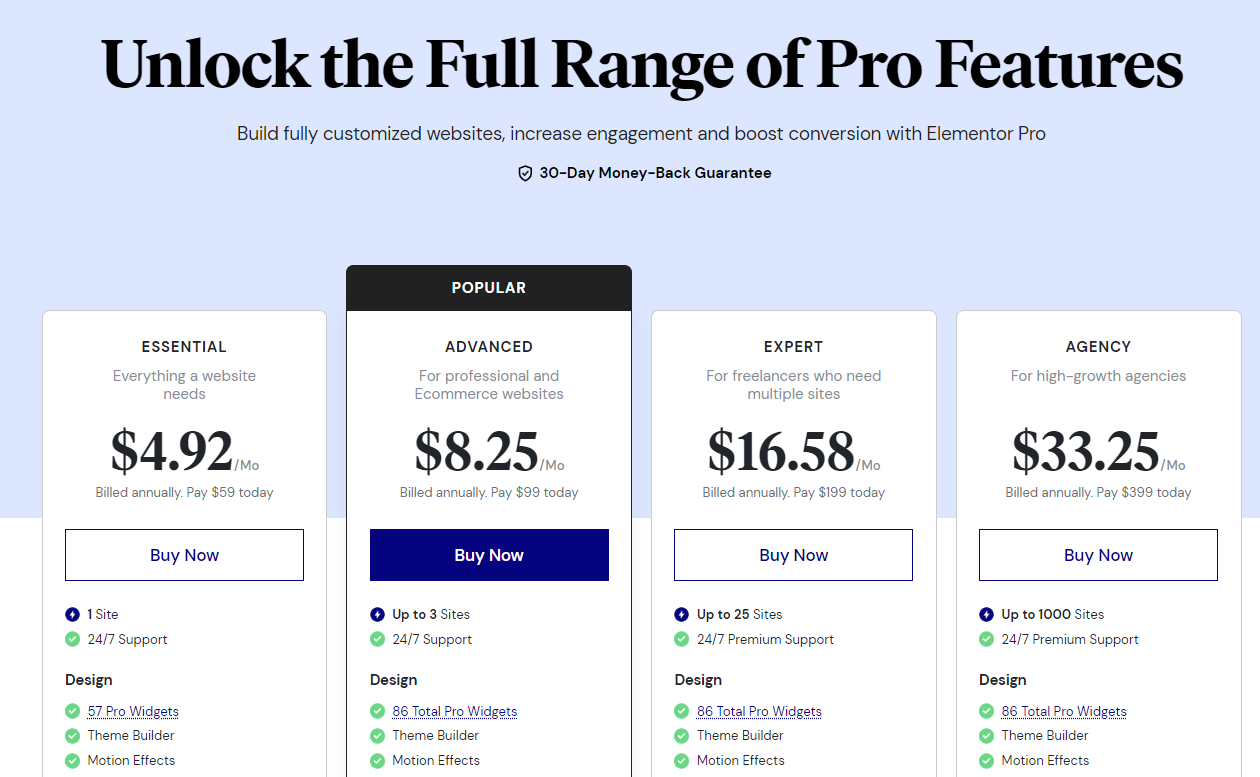
Task: Click green checkmark beside Expert 24/7 Premium Support
Action: pos(681,639)
